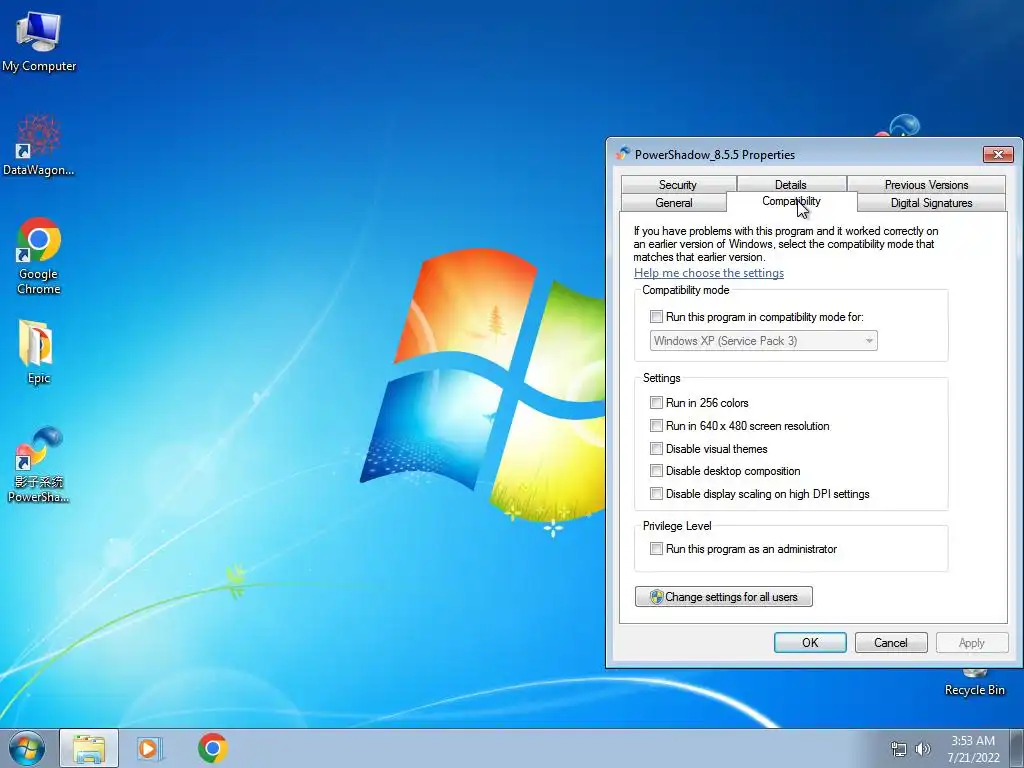The image size is (1024, 768).
Task: Enable Run in 256 colors
Action: (x=656, y=402)
